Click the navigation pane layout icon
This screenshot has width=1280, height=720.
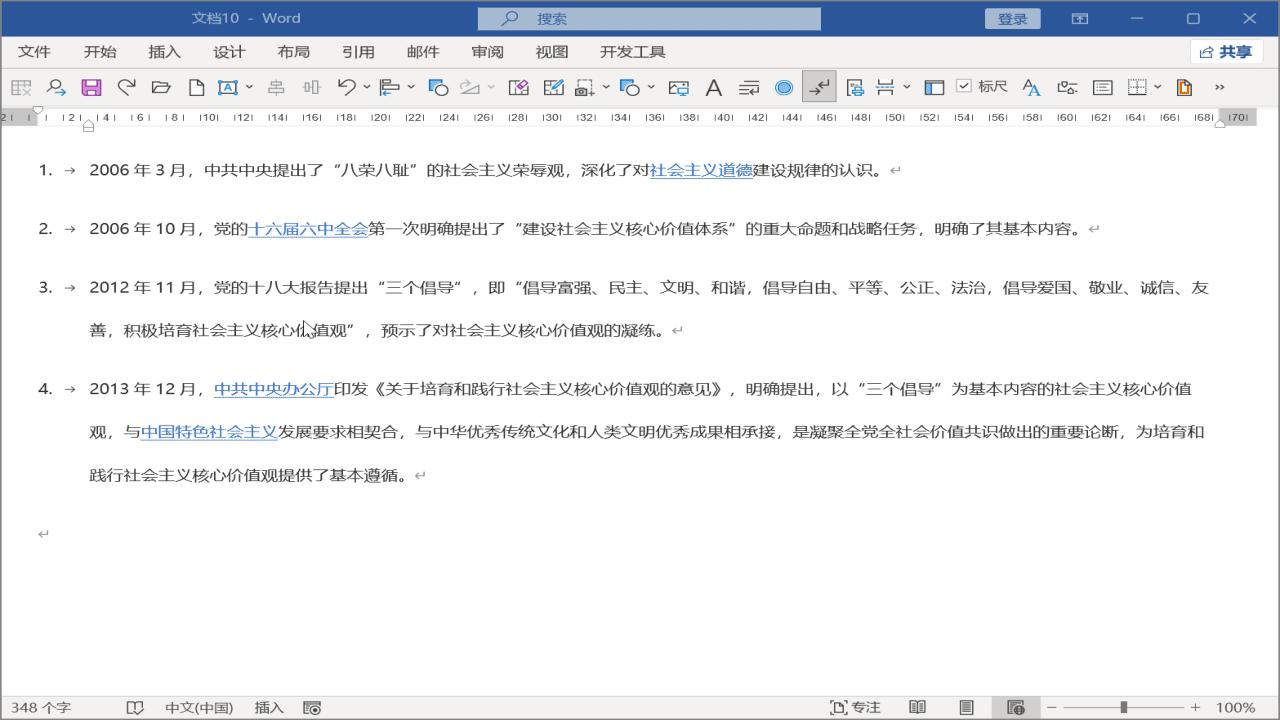click(x=934, y=87)
